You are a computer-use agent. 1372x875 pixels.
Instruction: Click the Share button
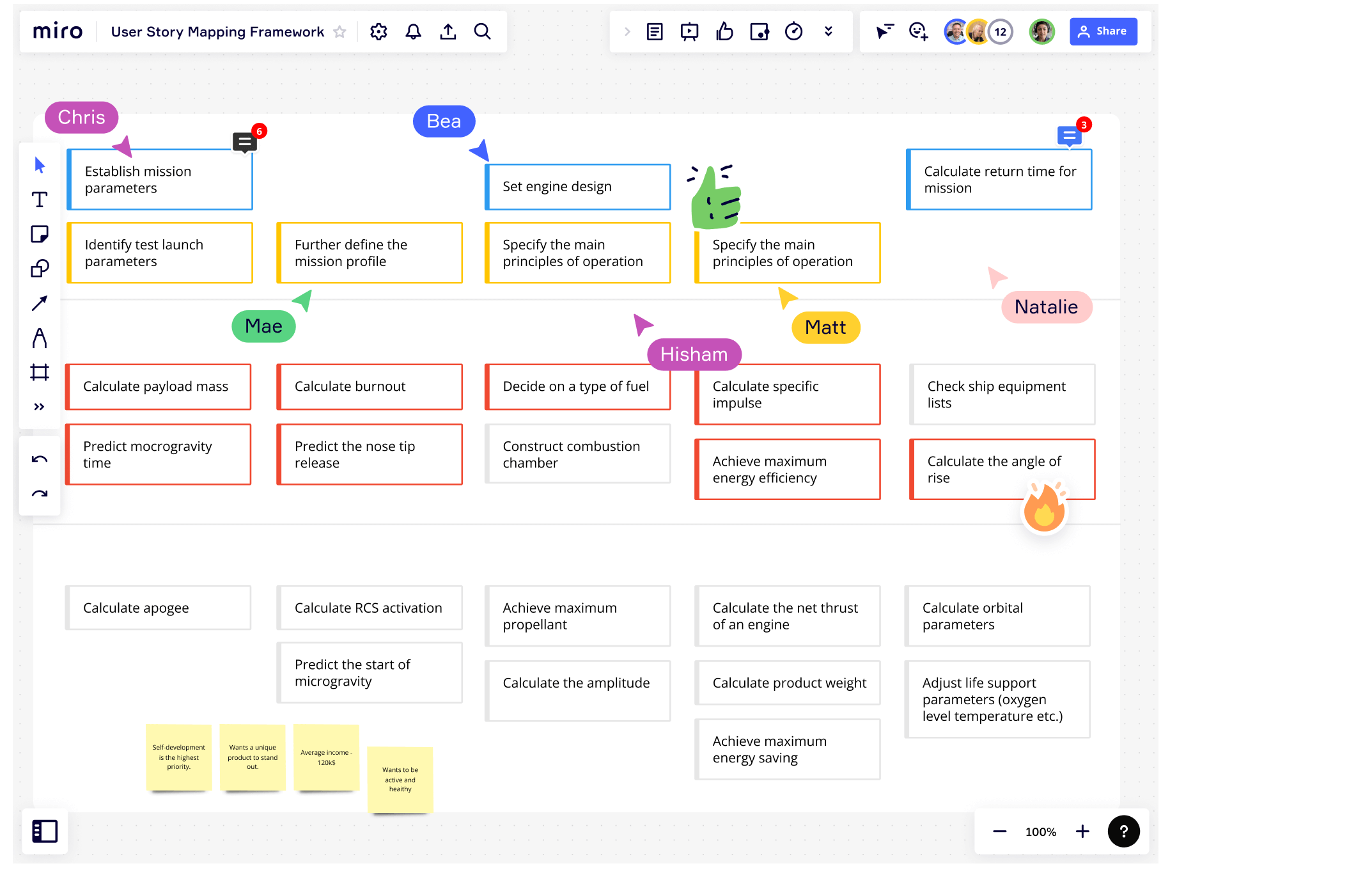(1103, 31)
